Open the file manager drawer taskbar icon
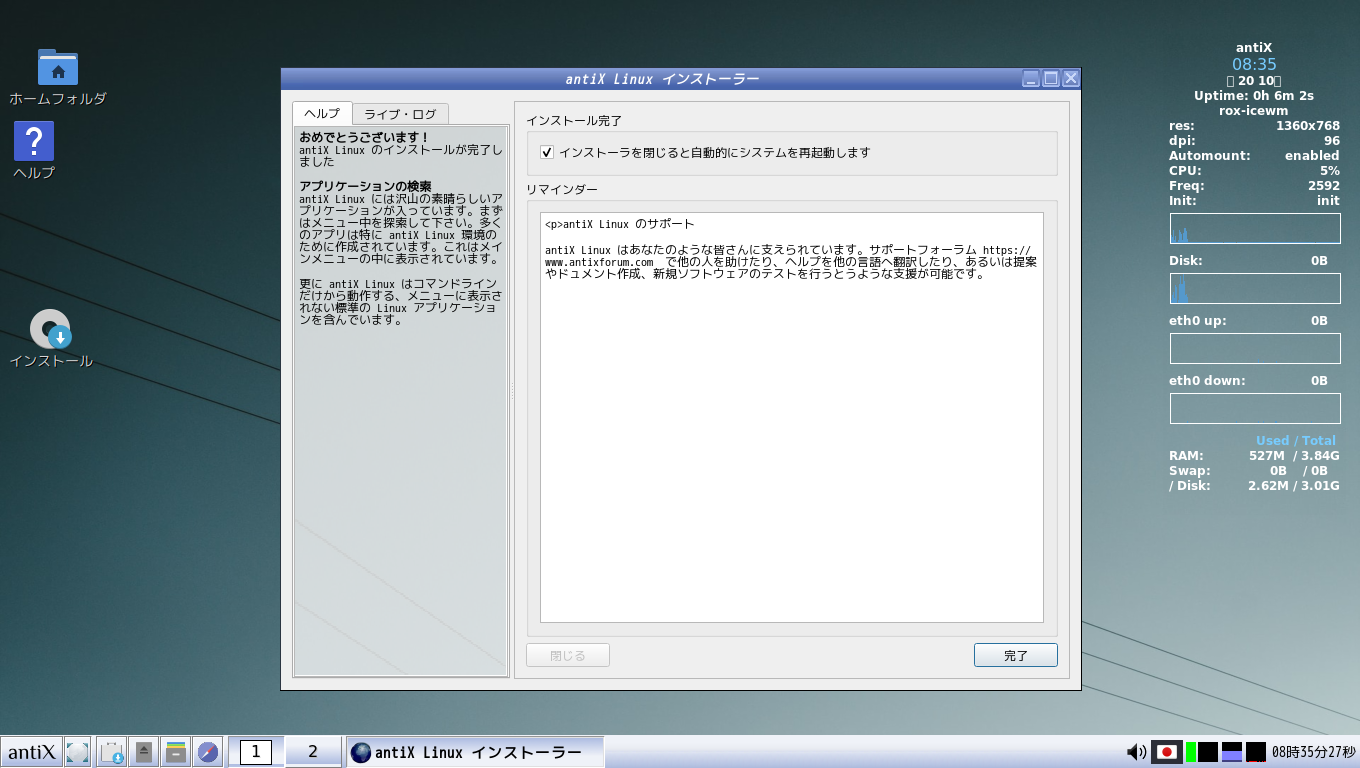 tap(176, 752)
